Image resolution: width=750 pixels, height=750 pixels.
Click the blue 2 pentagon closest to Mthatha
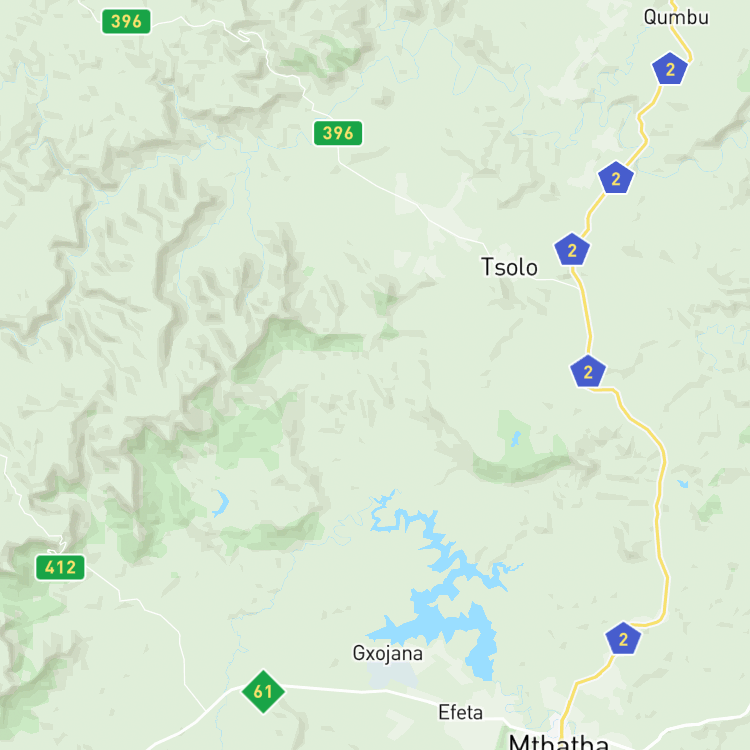[623, 639]
